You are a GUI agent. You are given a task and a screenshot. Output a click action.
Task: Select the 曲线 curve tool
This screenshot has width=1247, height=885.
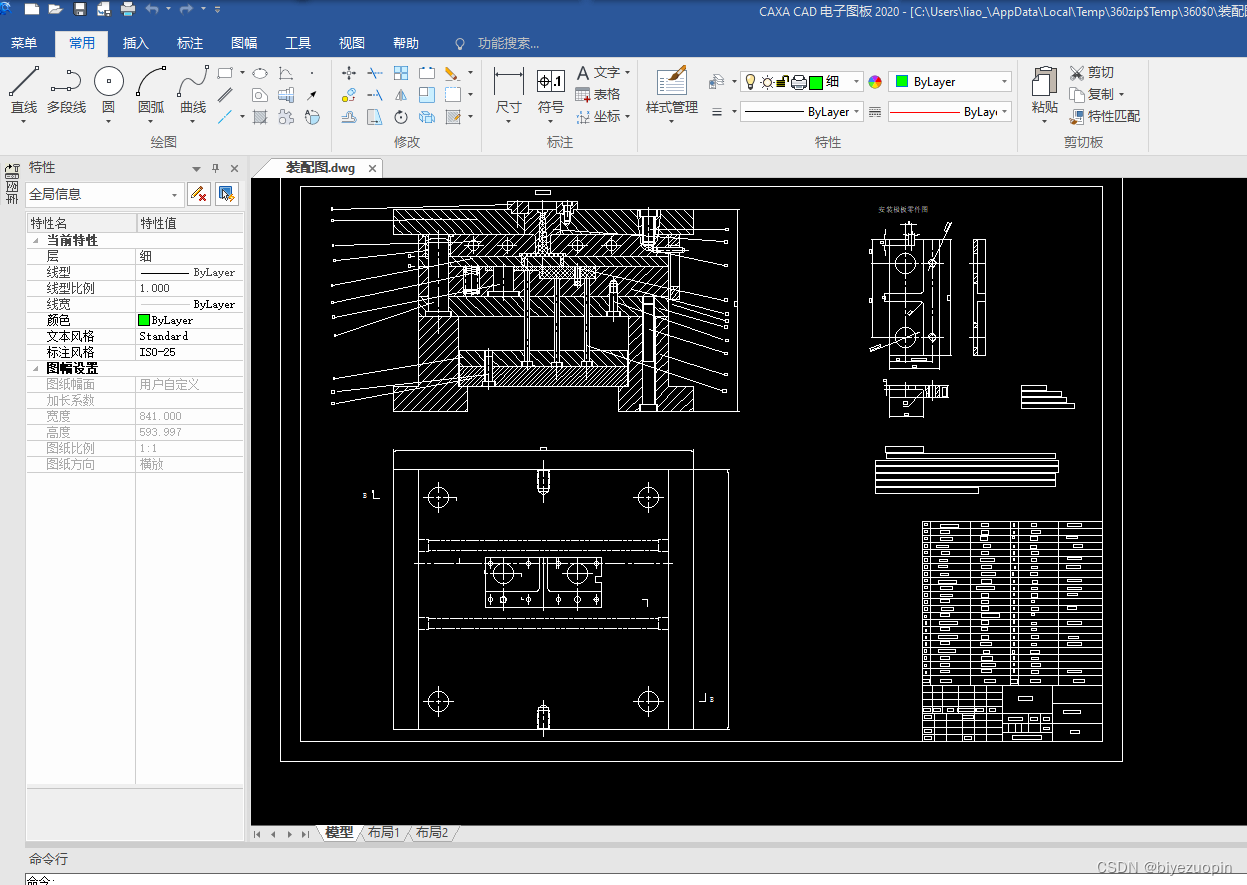(x=193, y=92)
